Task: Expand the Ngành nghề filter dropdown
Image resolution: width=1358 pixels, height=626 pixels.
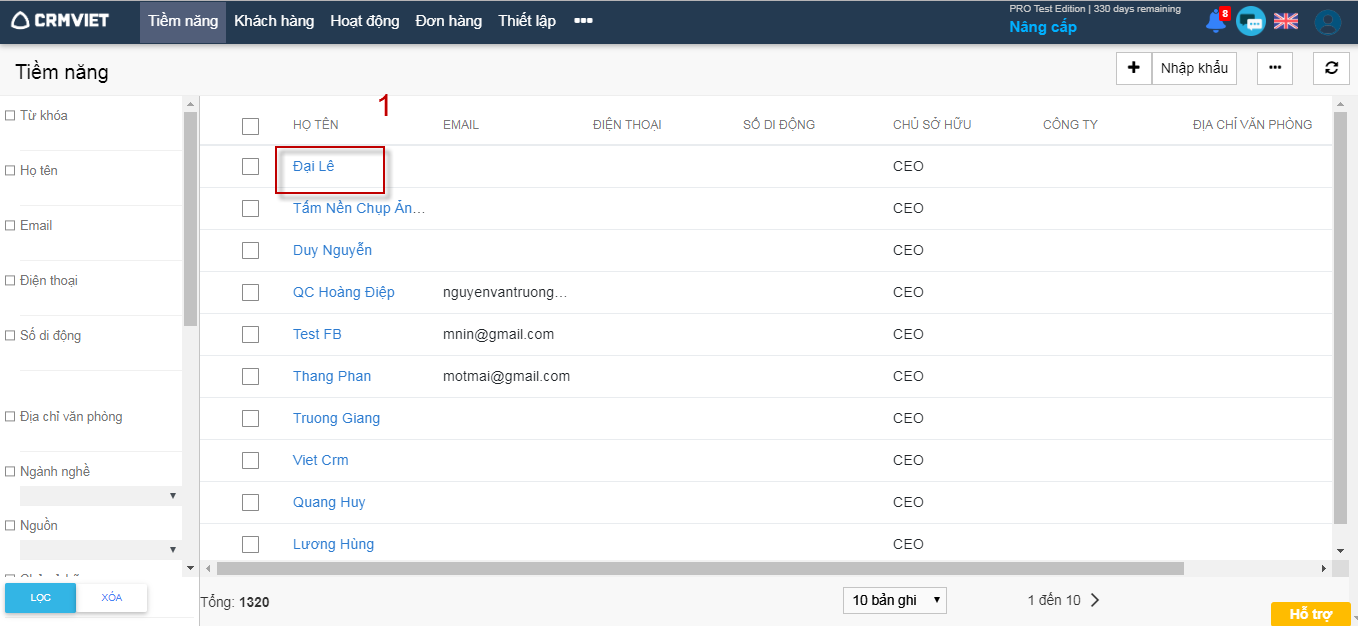Action: point(100,496)
